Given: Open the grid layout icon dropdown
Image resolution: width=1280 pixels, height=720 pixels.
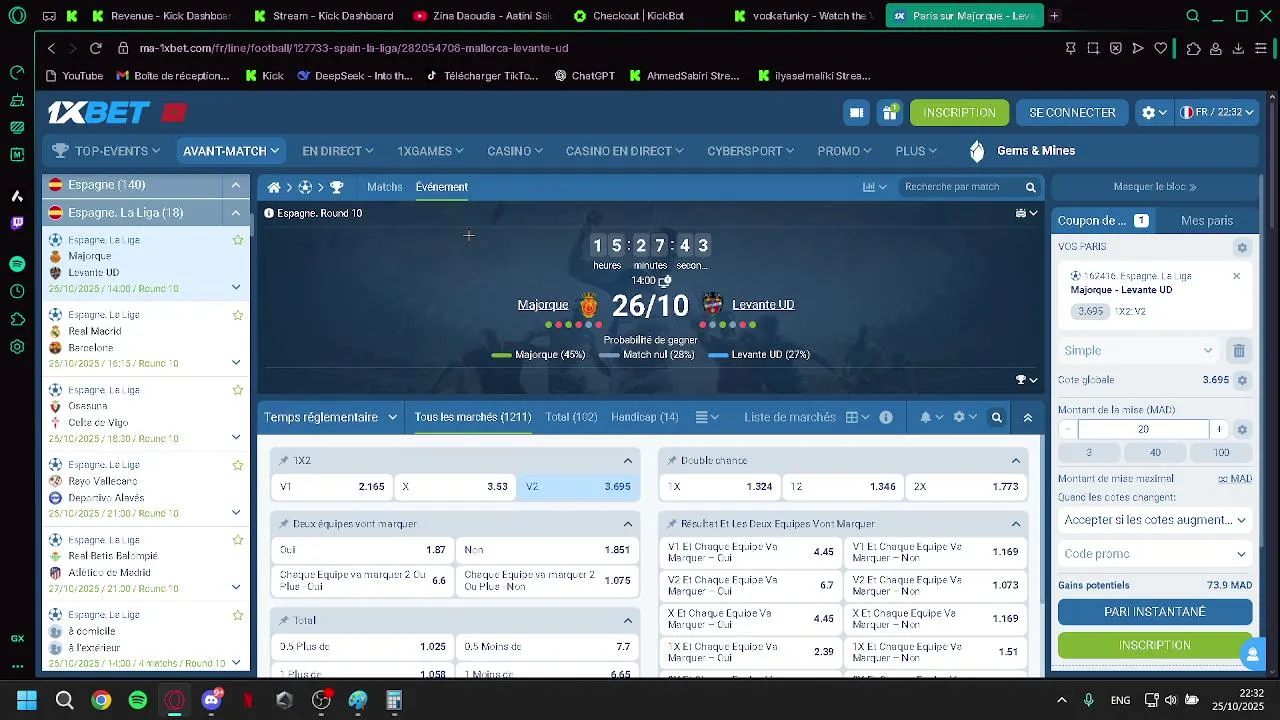Looking at the screenshot, I should tap(857, 417).
